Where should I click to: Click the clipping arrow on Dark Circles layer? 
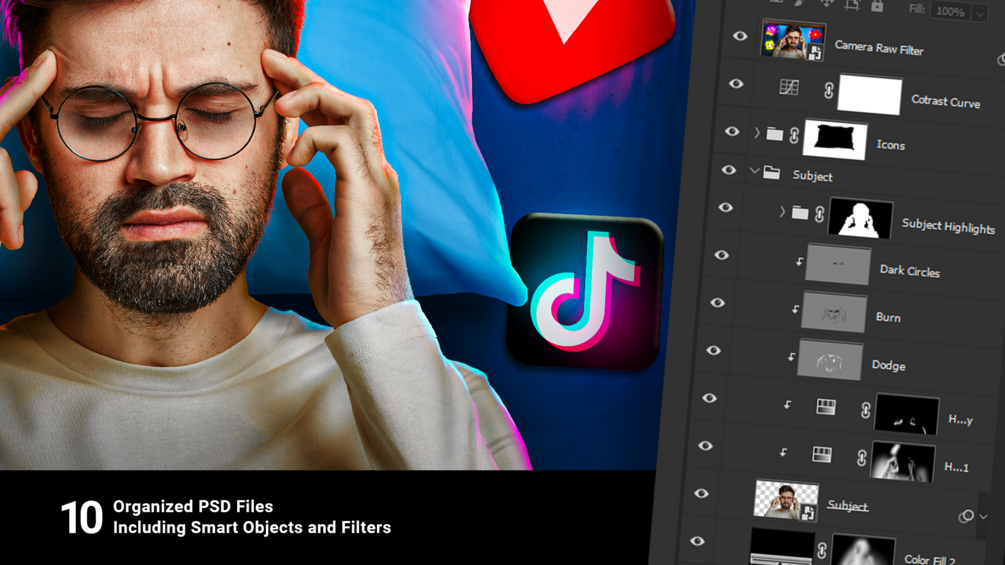799,261
